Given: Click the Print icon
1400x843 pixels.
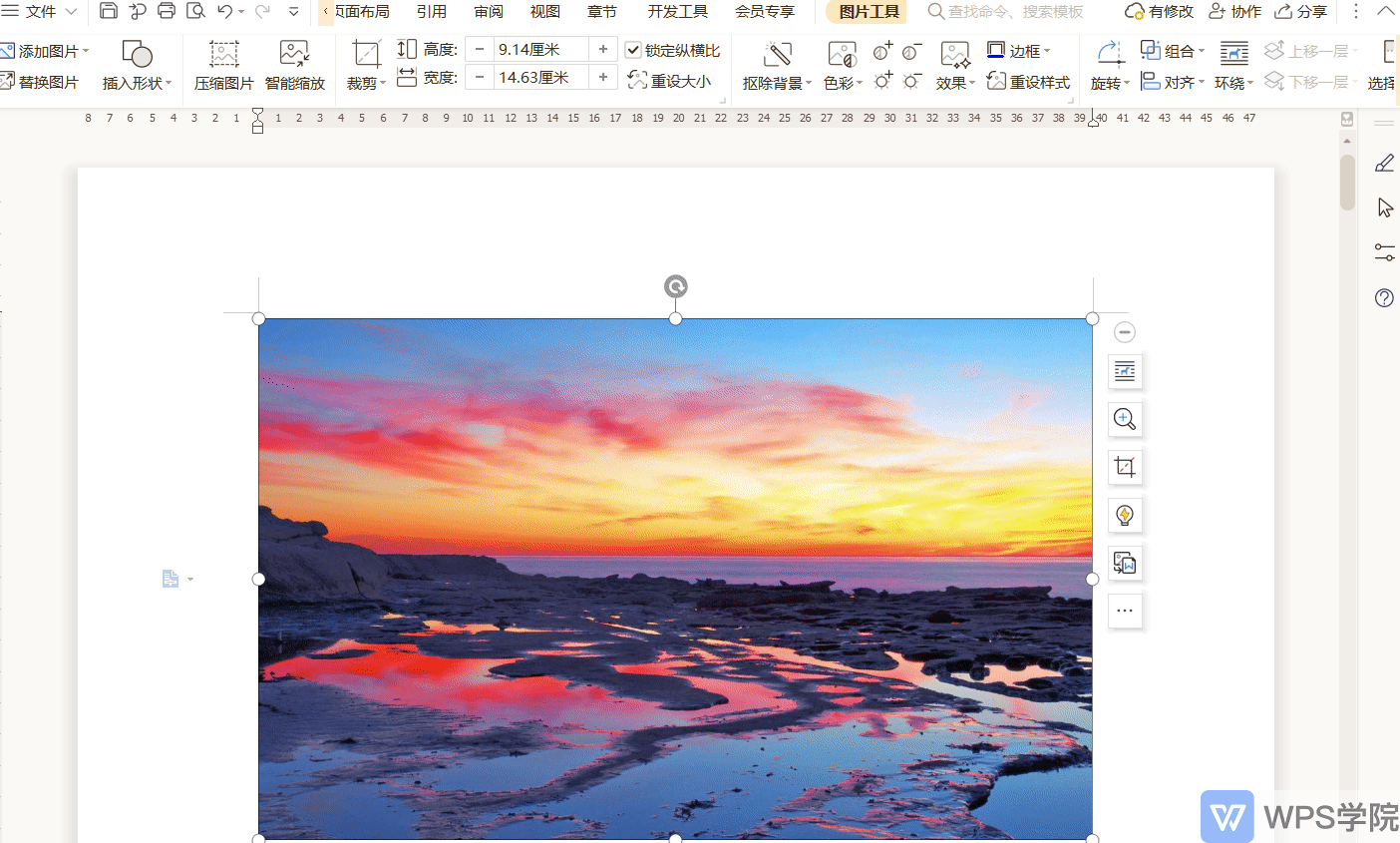Looking at the screenshot, I should click(x=167, y=11).
